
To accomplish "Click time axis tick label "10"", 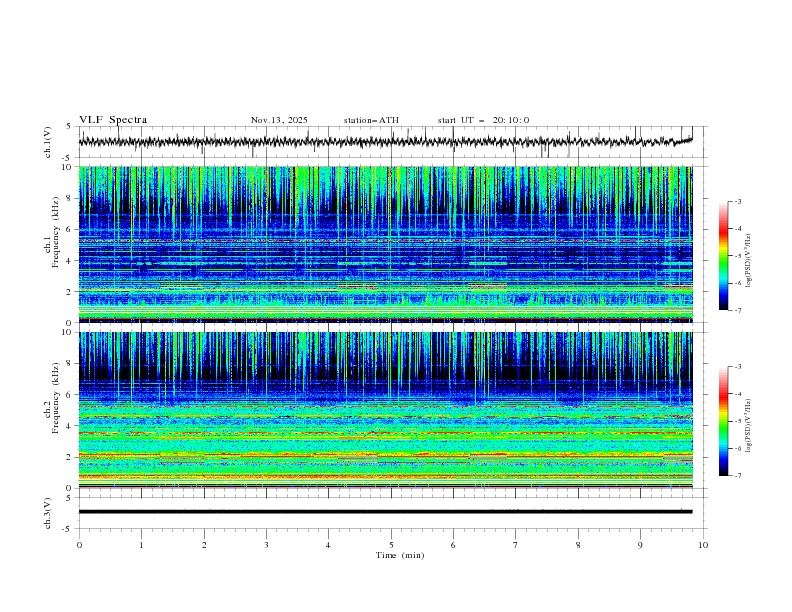I will tap(703, 545).
